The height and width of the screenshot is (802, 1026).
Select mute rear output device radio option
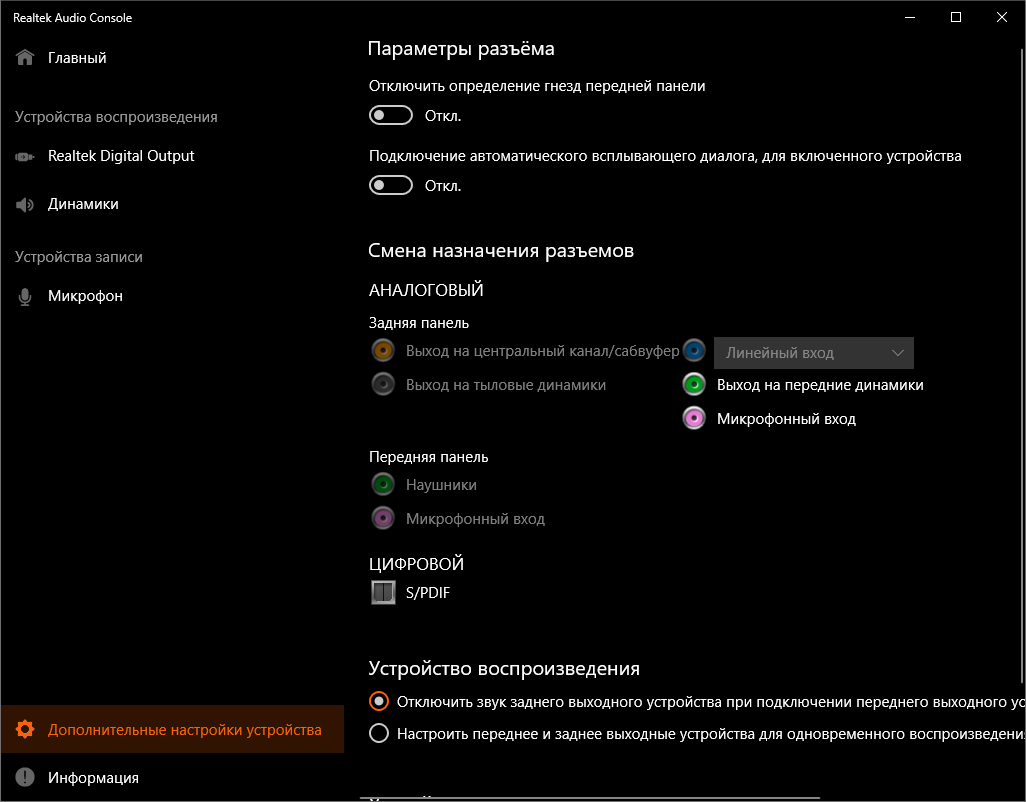[x=379, y=701]
